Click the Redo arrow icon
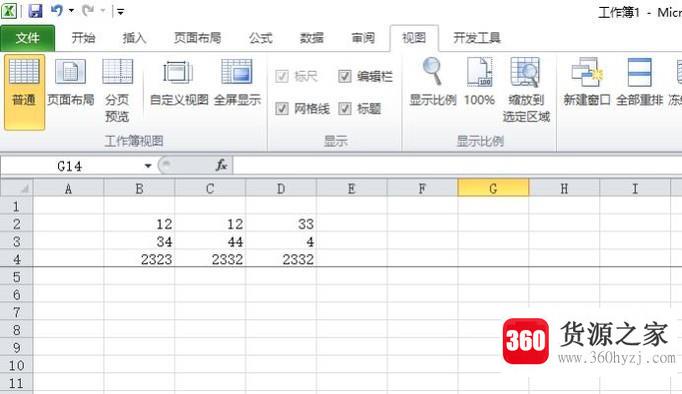 (88, 10)
